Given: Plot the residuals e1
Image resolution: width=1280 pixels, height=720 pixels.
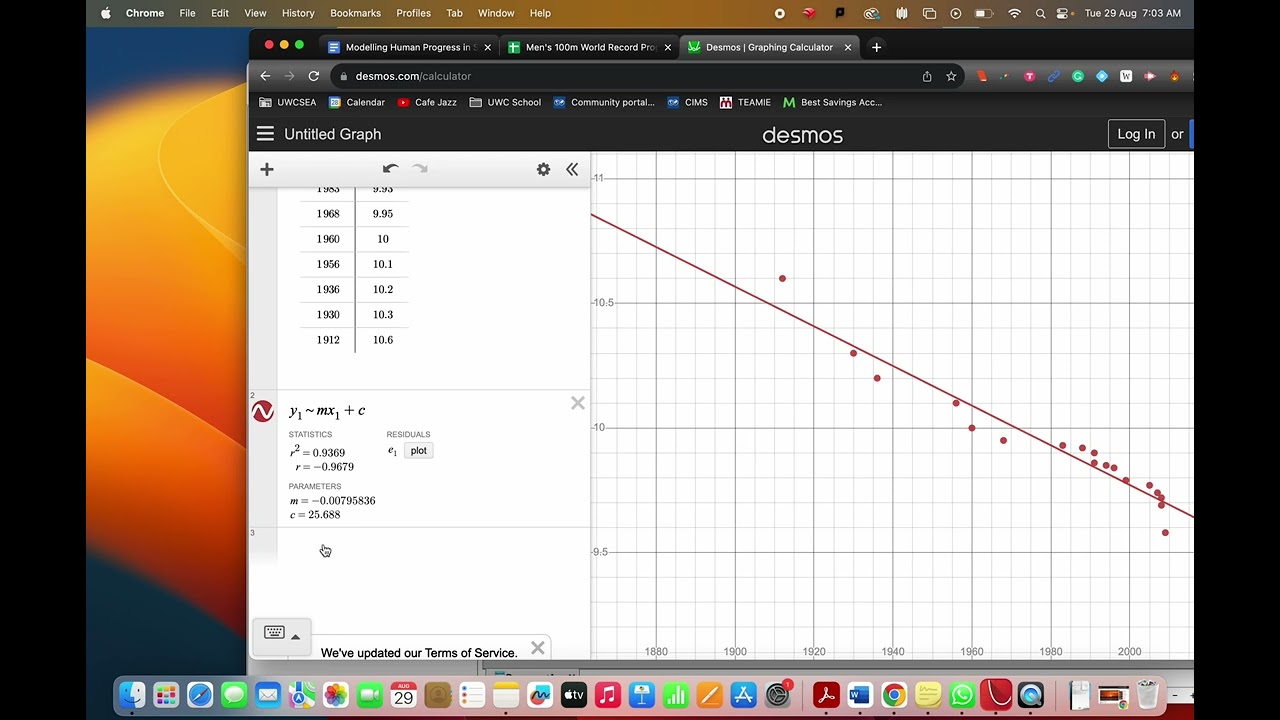Looking at the screenshot, I should click(x=419, y=451).
